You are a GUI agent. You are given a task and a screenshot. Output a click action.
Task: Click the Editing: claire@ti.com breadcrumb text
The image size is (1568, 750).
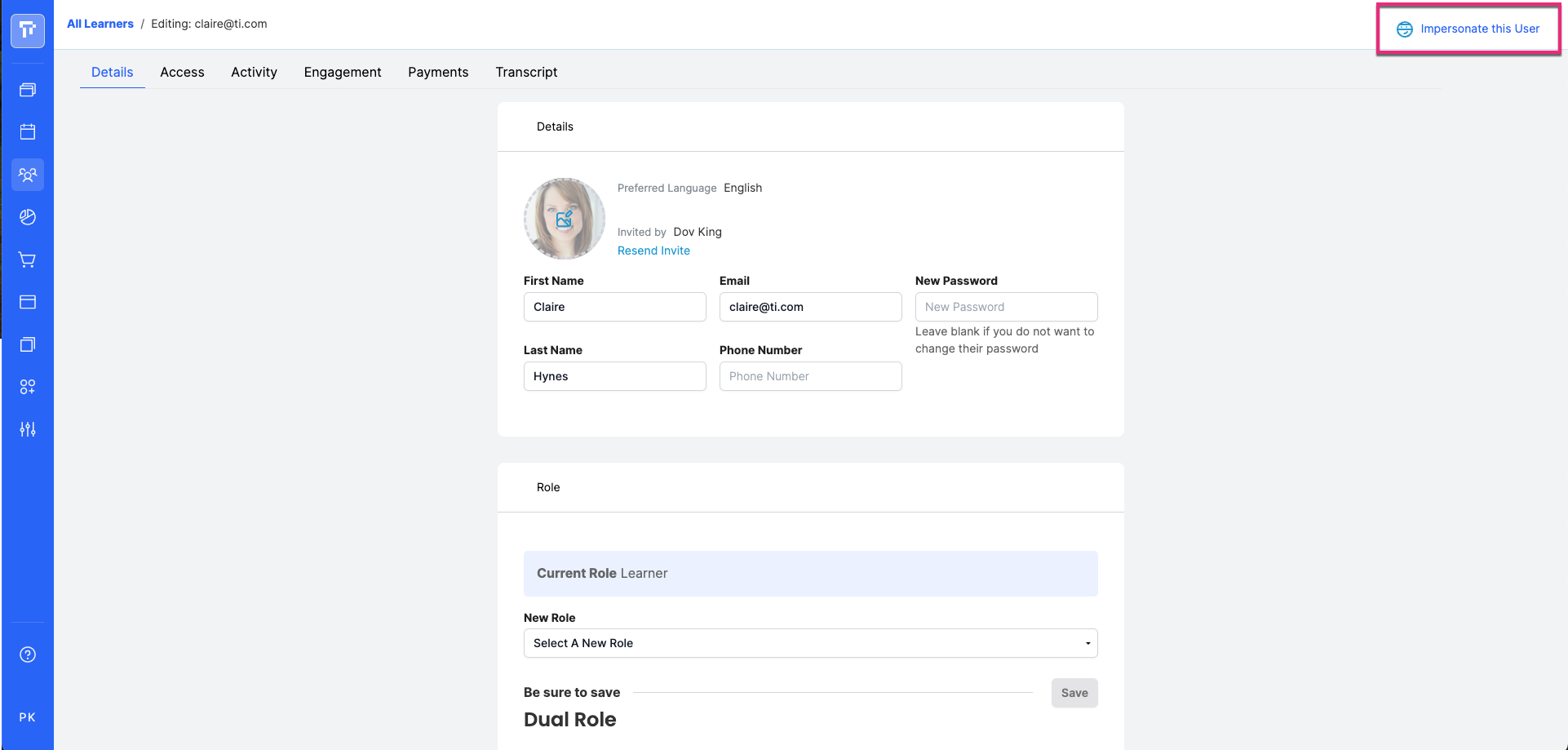pos(209,24)
